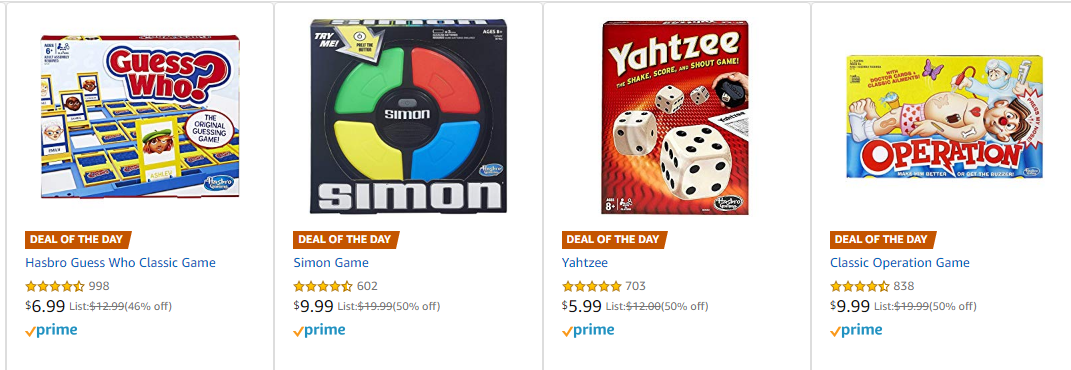Click the Prime badge under Guess Who
1071x370 pixels.
click(x=51, y=331)
